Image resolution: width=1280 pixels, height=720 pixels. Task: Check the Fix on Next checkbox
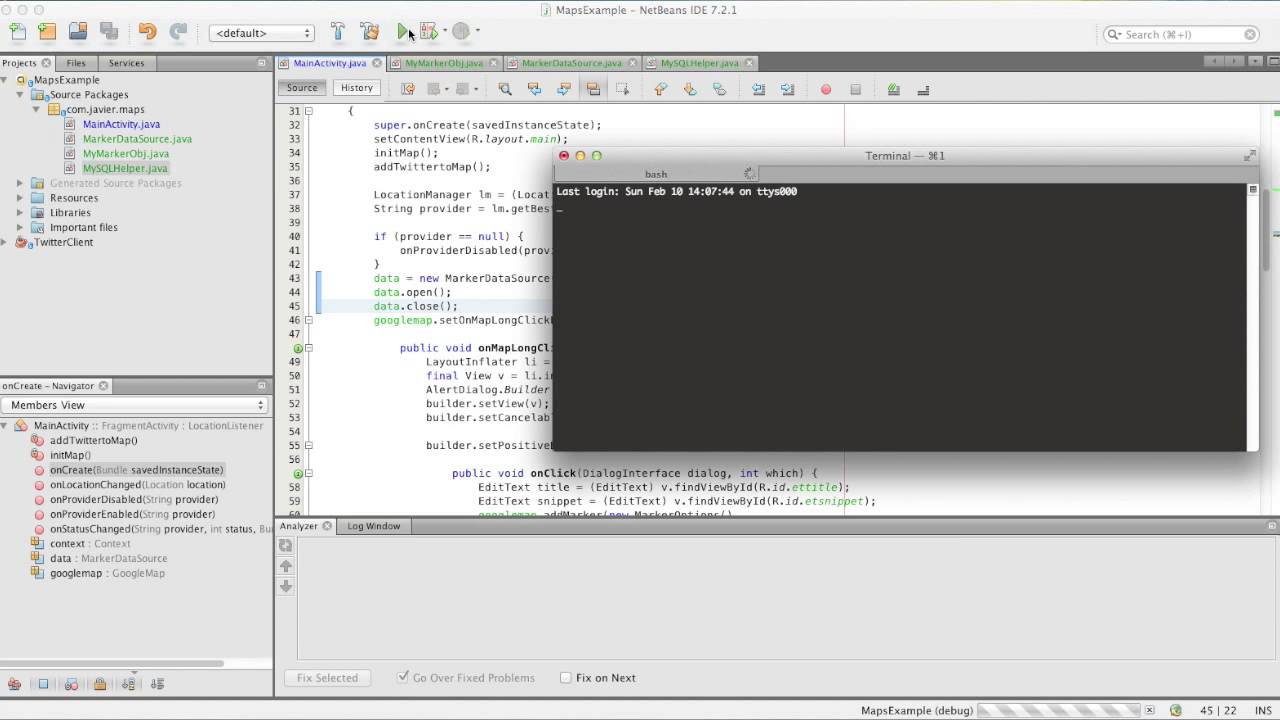pos(566,677)
